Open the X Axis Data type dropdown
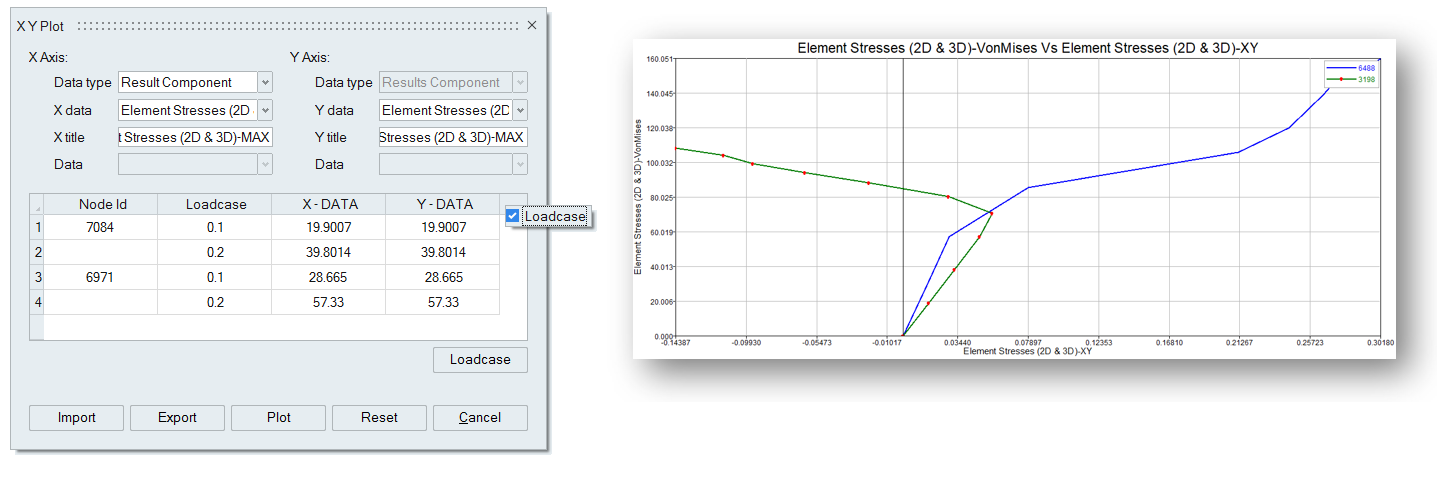The height and width of the screenshot is (480, 1437). 265,83
